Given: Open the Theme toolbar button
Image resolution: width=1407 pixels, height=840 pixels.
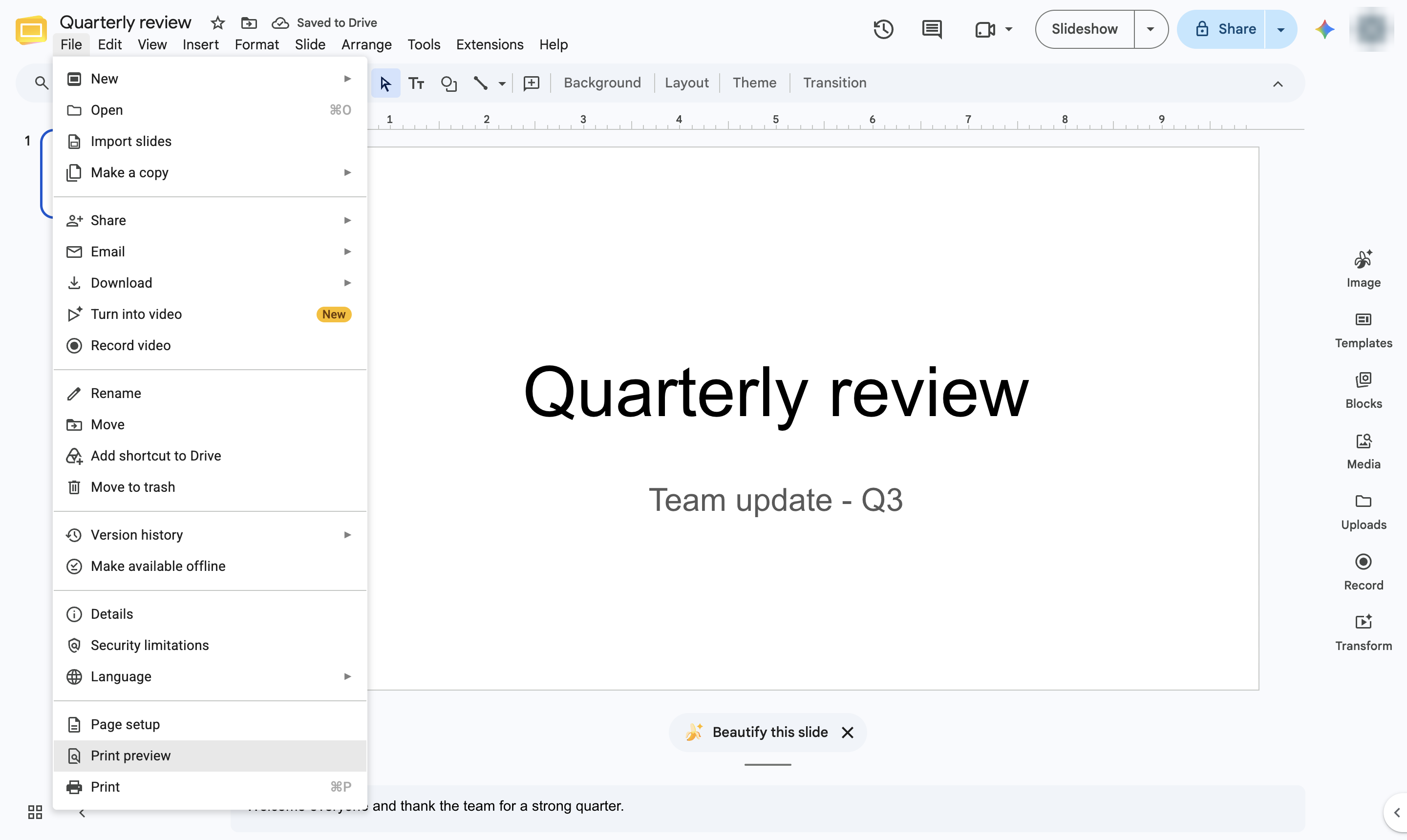Looking at the screenshot, I should point(754,83).
